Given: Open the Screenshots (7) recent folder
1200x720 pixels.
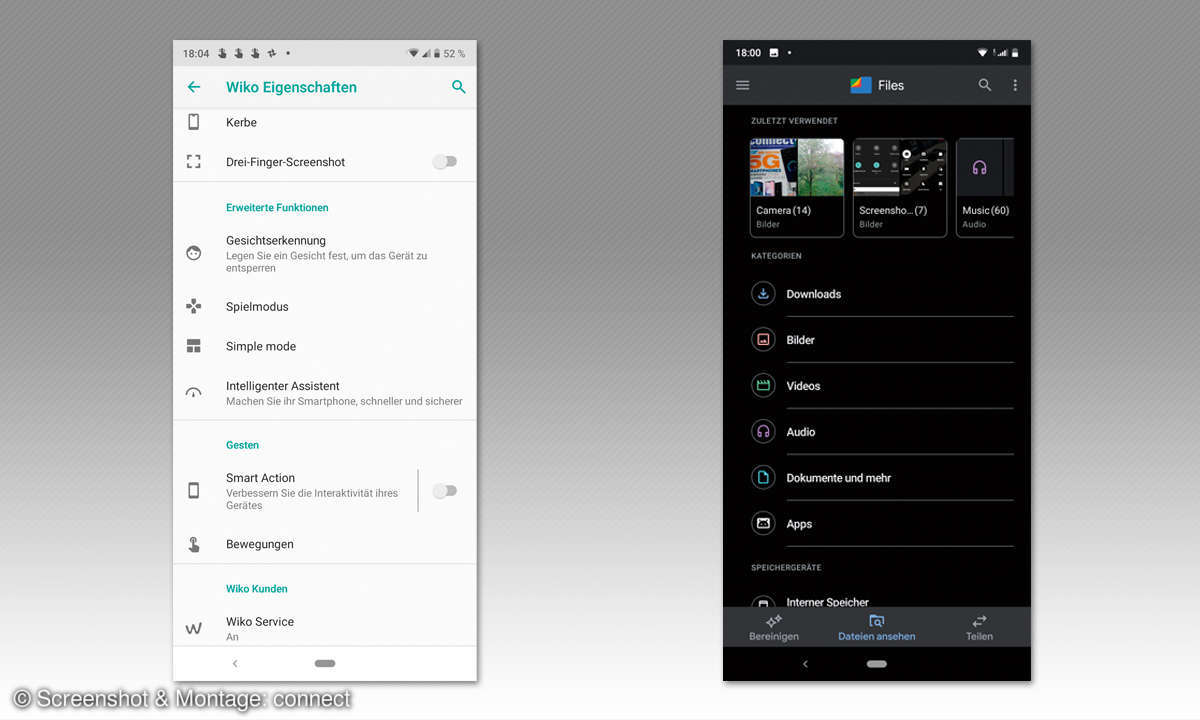Looking at the screenshot, I should 900,187.
